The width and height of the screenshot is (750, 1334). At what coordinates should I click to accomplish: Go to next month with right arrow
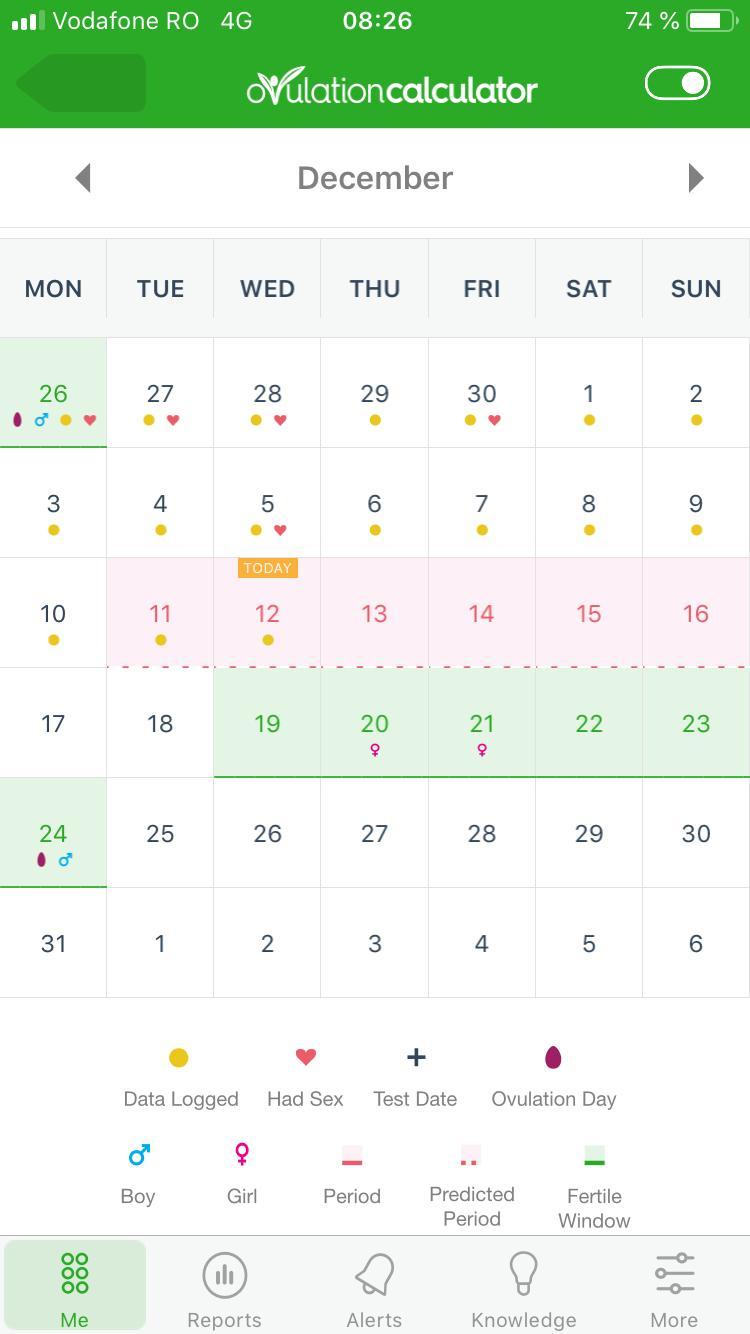[x=696, y=178]
